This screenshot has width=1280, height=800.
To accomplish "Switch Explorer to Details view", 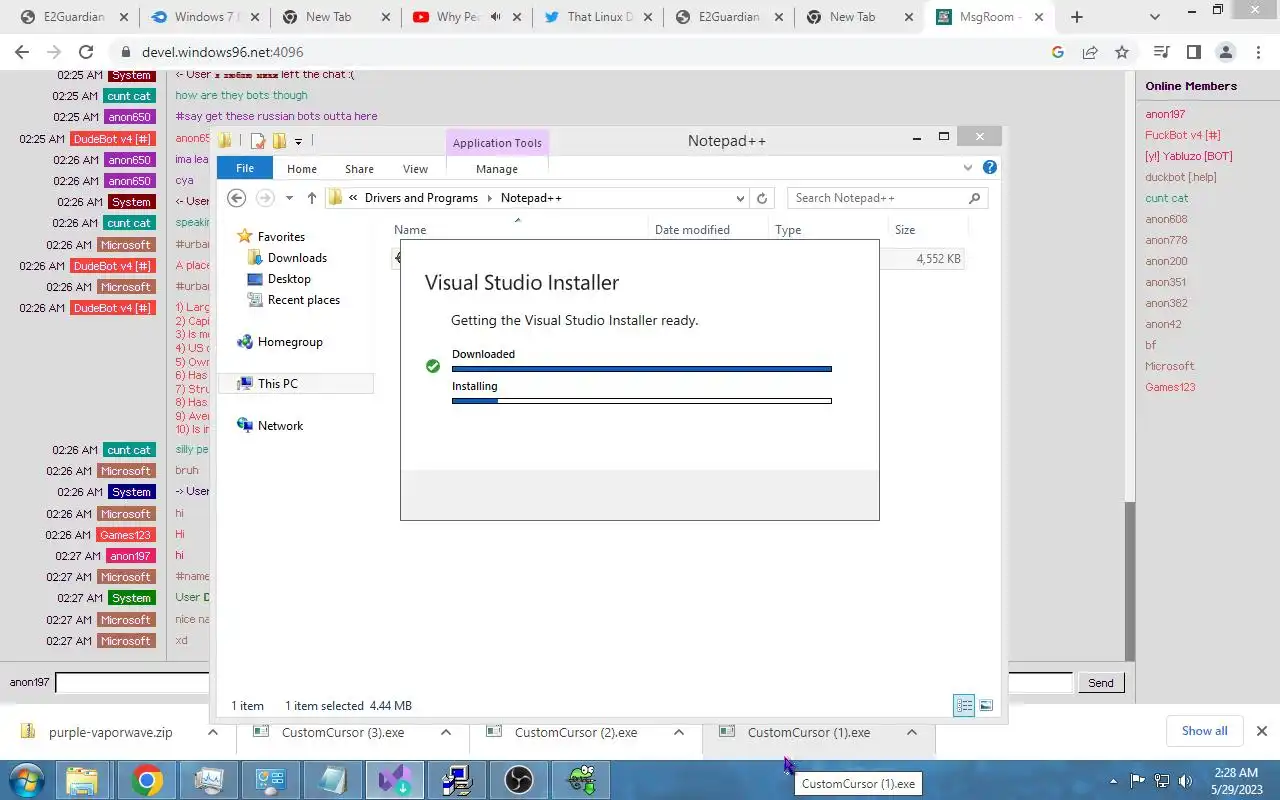I will click(964, 706).
